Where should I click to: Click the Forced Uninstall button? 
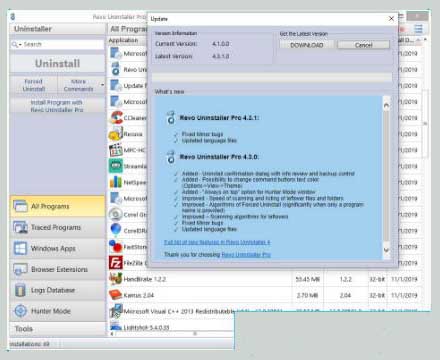pyautogui.click(x=34, y=85)
